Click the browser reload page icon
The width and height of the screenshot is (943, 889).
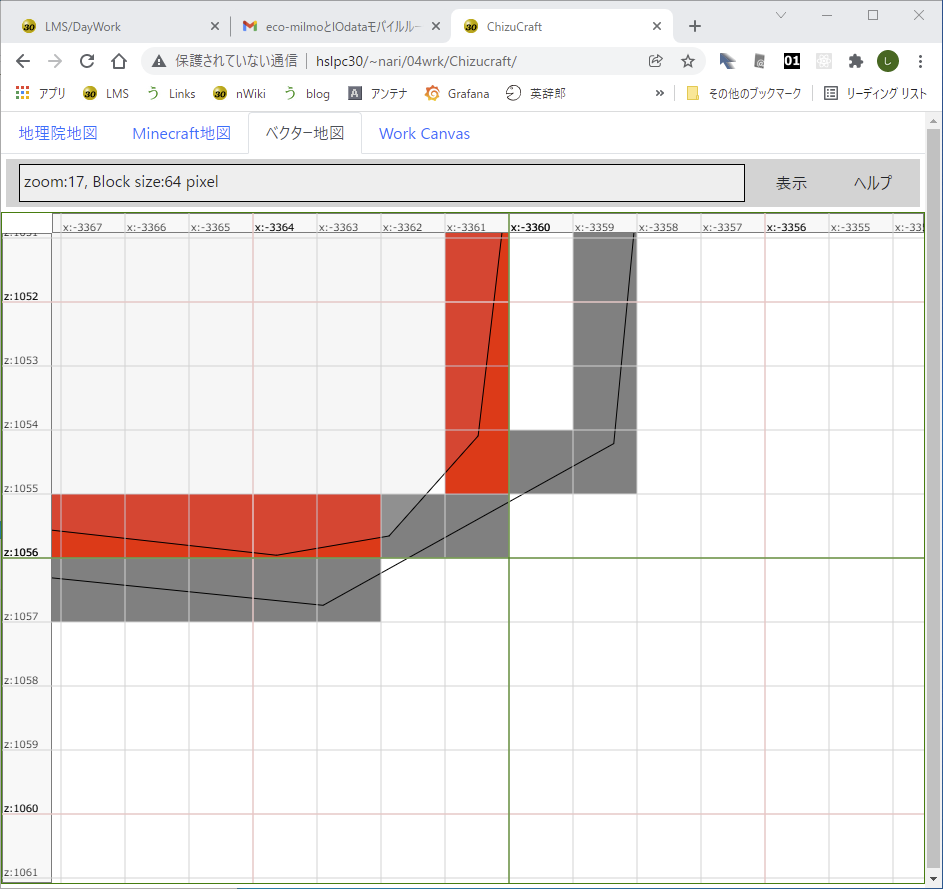click(x=87, y=61)
